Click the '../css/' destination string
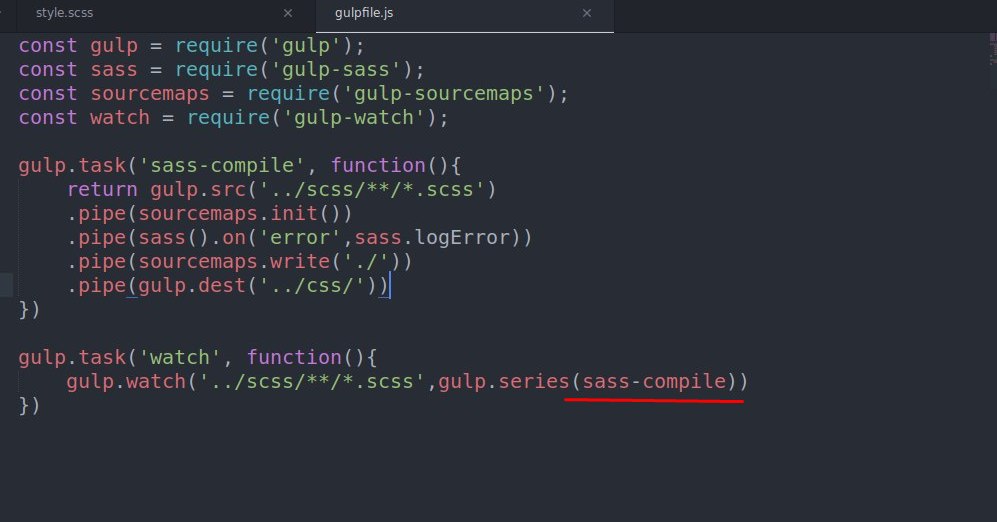The image size is (997, 522). click(x=312, y=285)
